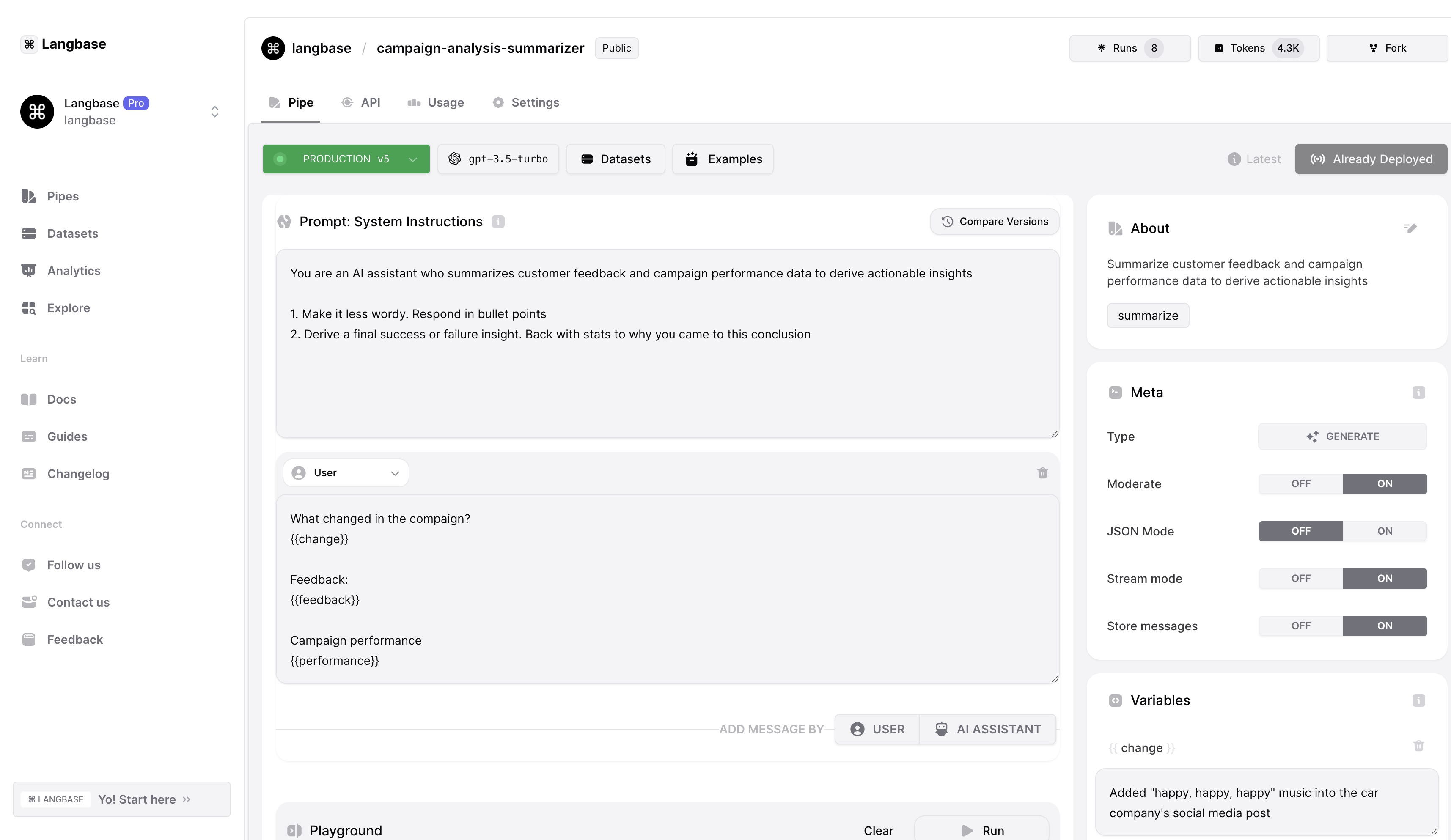Switch JSON Mode to ON

pos(1384,531)
